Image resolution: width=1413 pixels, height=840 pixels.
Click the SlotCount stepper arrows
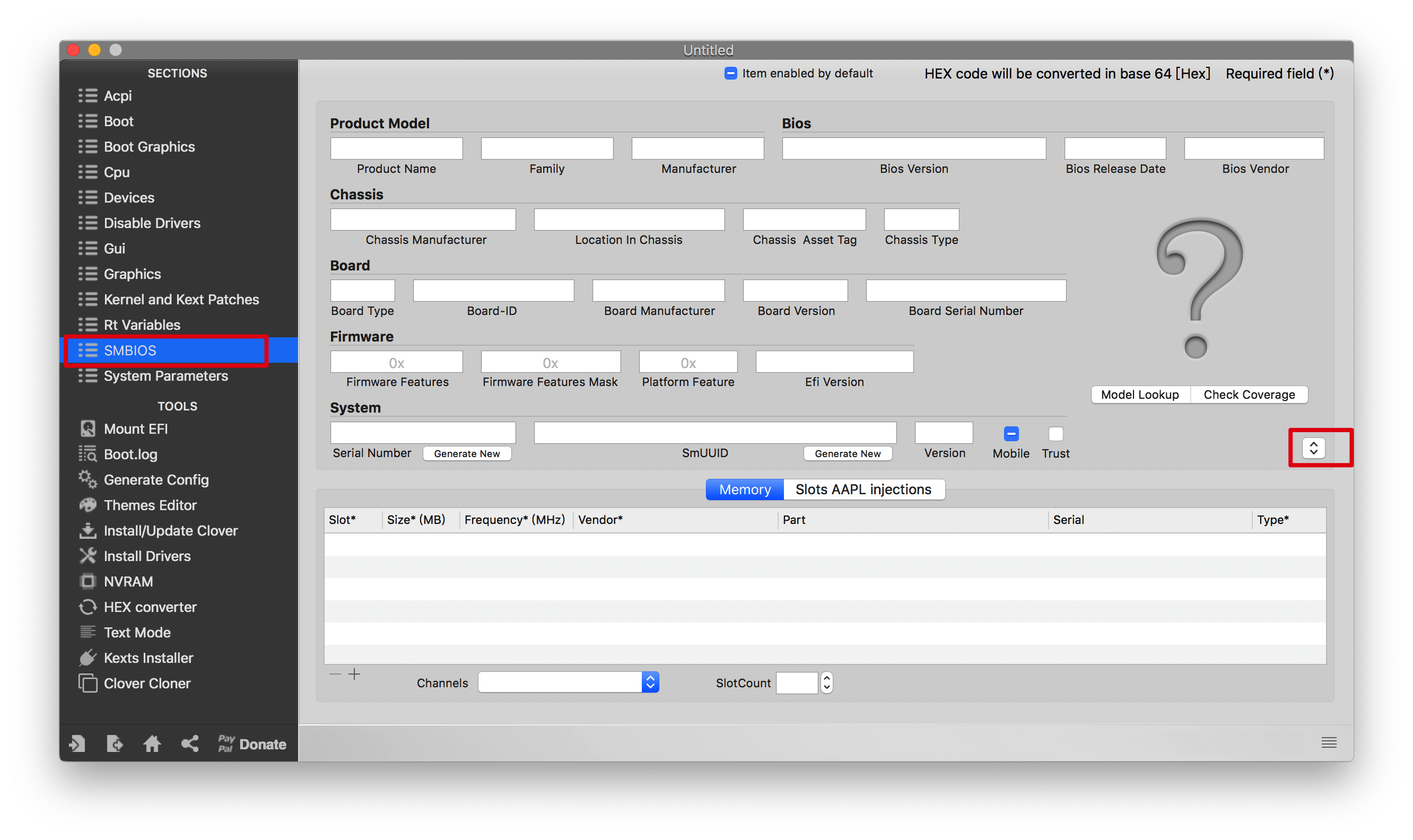(827, 682)
